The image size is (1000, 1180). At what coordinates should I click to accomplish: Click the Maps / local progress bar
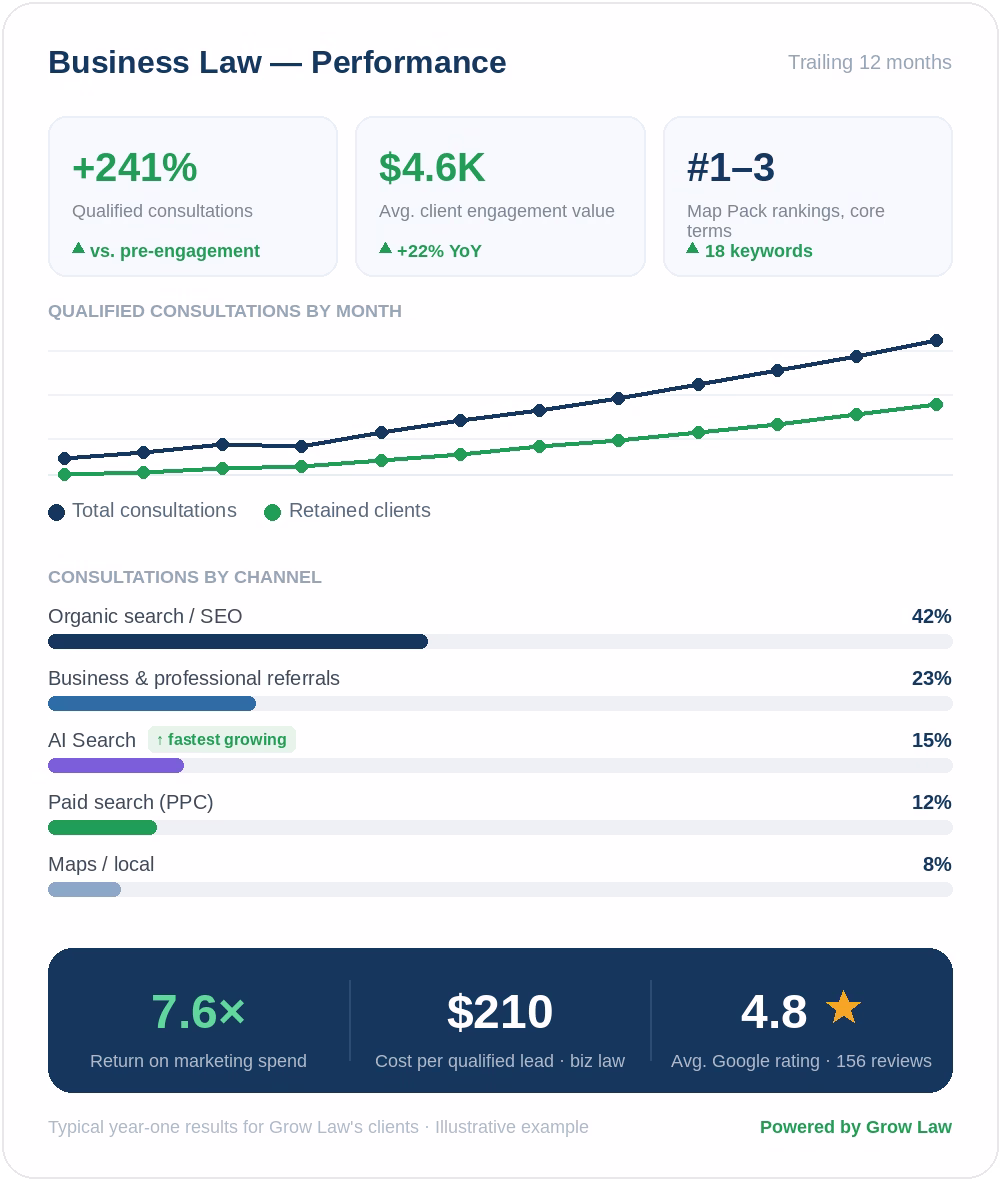point(500,890)
